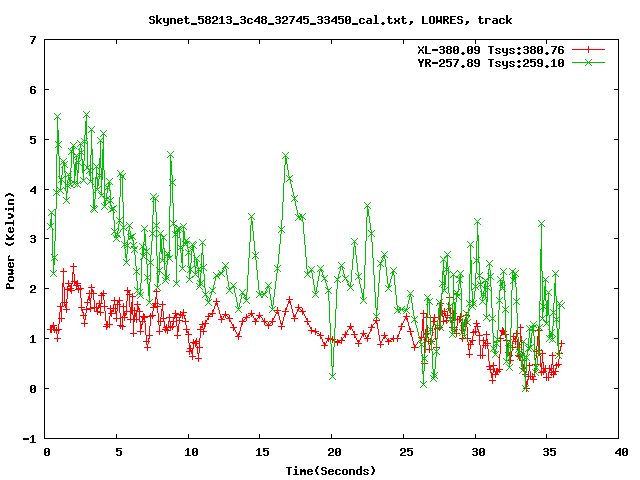
Task: Click x-axis tick label 25
Action: click(406, 452)
